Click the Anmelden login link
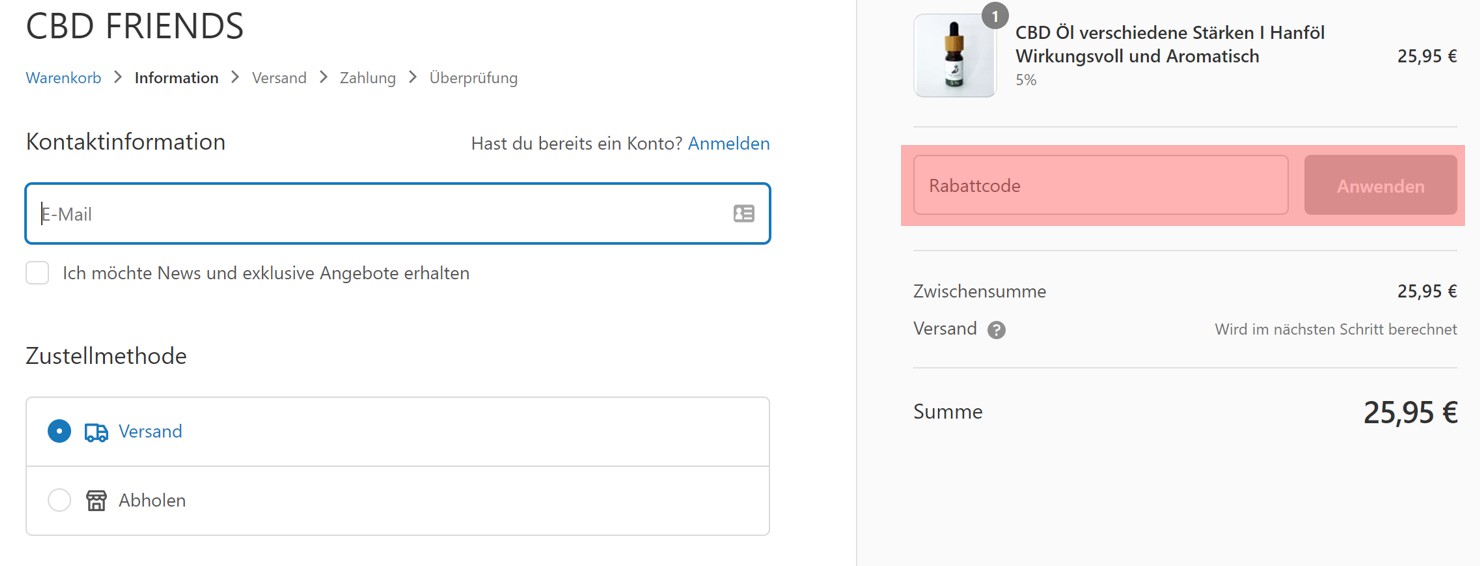Screen dimensions: 1480x566 click(728, 143)
